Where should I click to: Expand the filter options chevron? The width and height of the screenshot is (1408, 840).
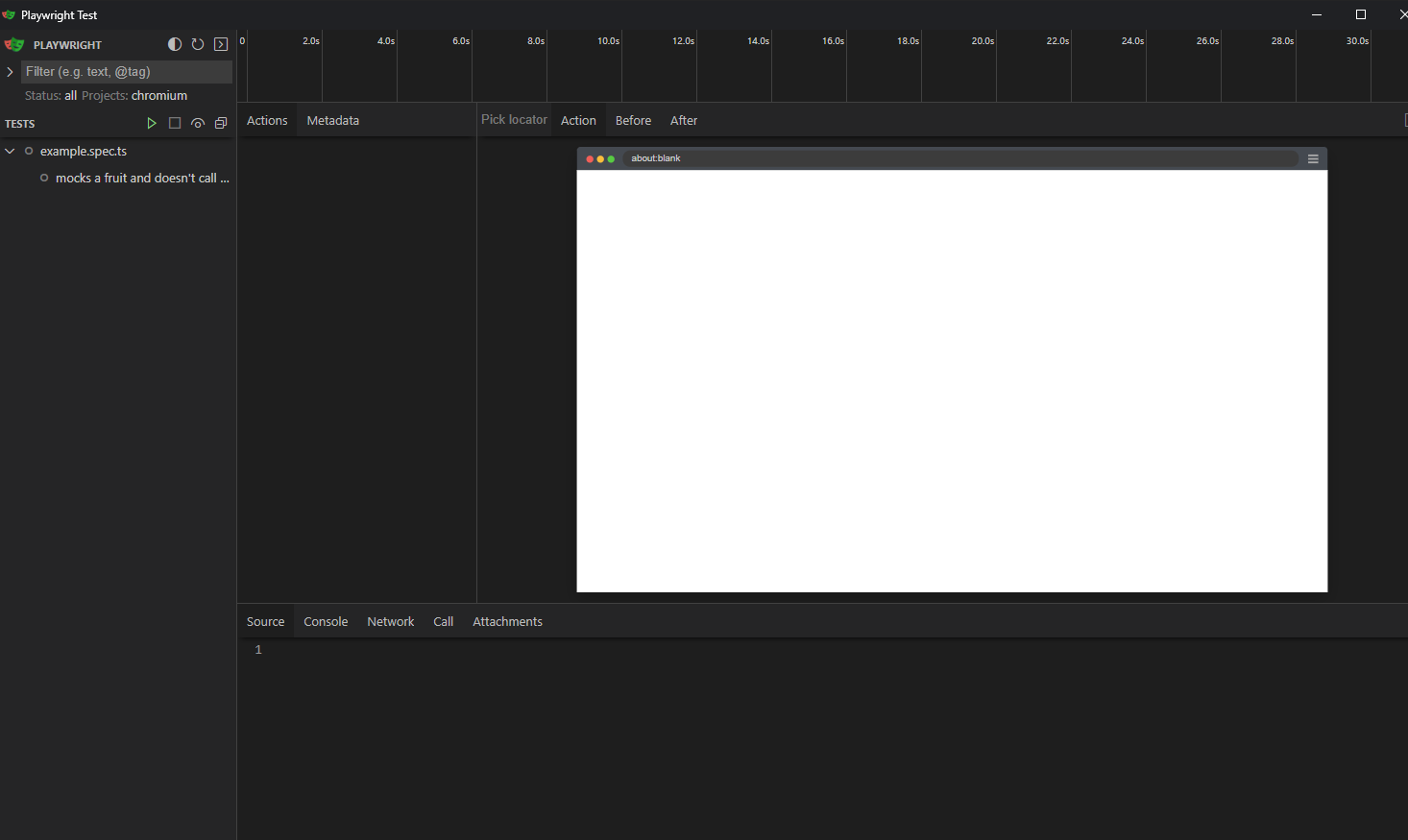tap(10, 72)
